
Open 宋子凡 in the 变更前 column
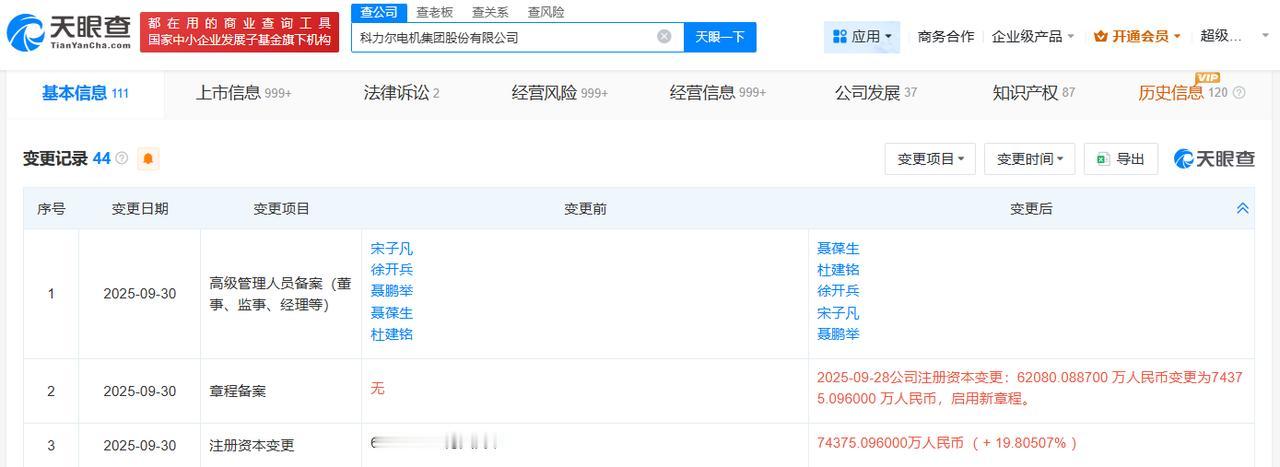[x=391, y=248]
